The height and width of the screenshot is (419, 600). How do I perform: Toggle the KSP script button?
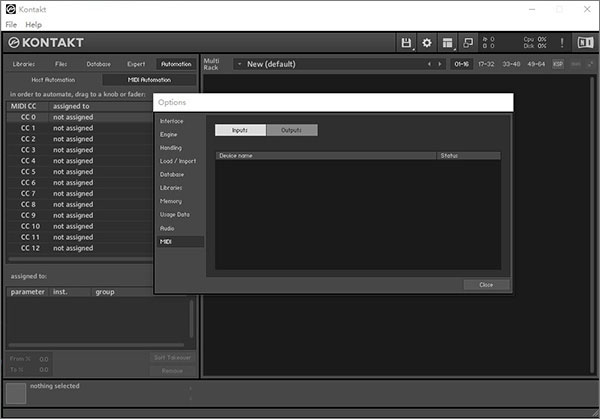tap(558, 64)
